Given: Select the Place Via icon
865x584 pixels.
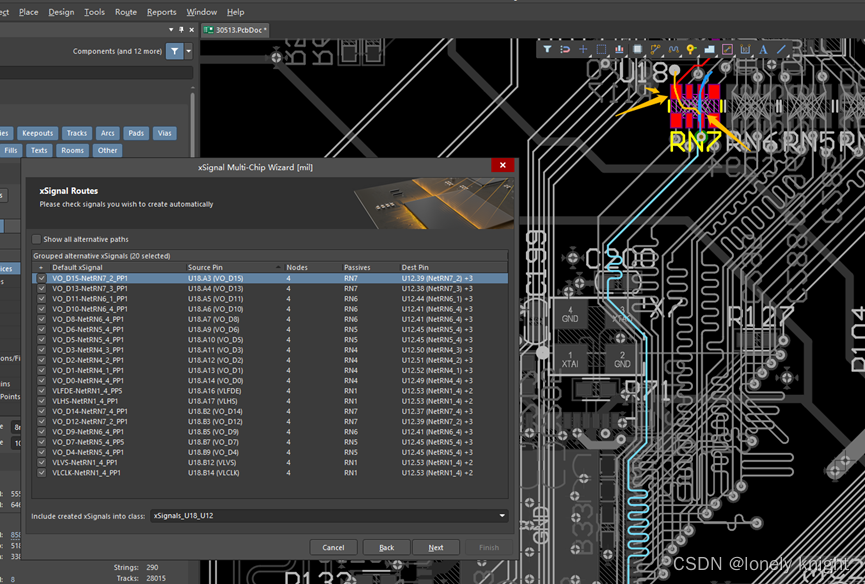Looking at the screenshot, I should click(691, 49).
